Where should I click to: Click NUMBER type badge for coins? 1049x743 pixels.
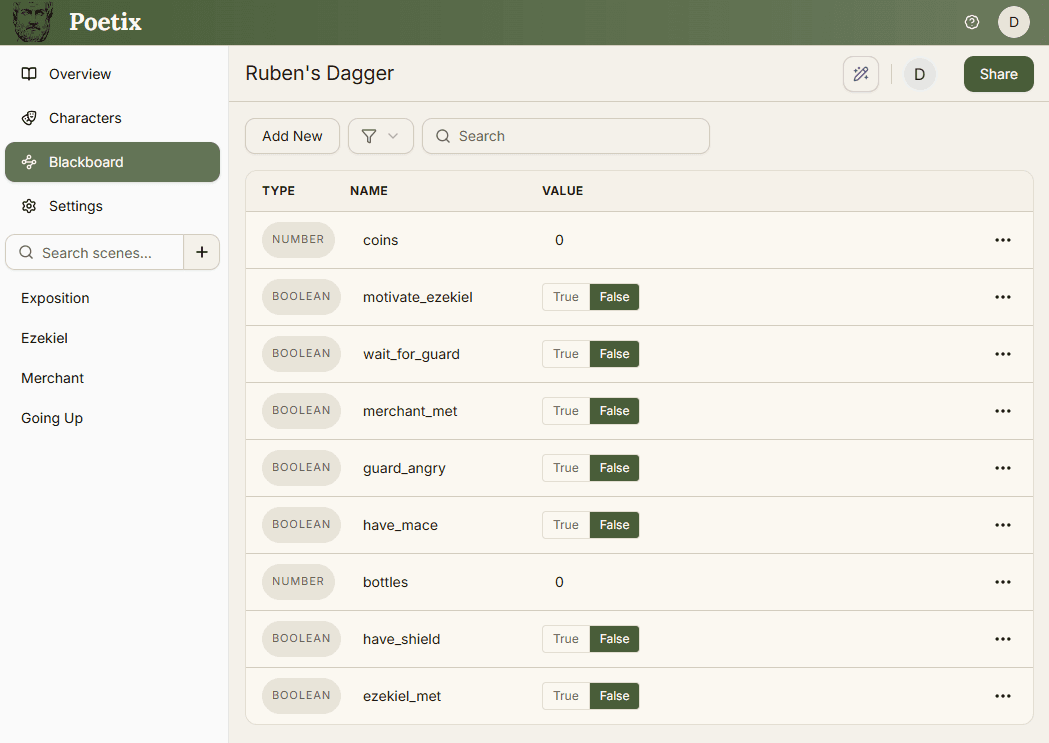[298, 239]
